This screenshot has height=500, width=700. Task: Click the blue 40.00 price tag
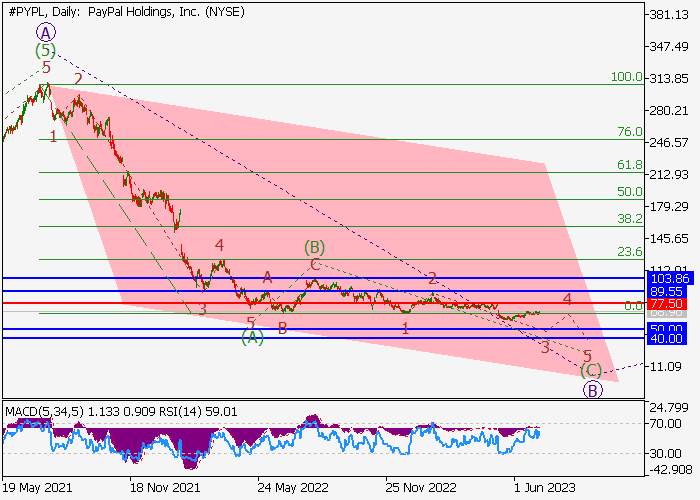(667, 338)
